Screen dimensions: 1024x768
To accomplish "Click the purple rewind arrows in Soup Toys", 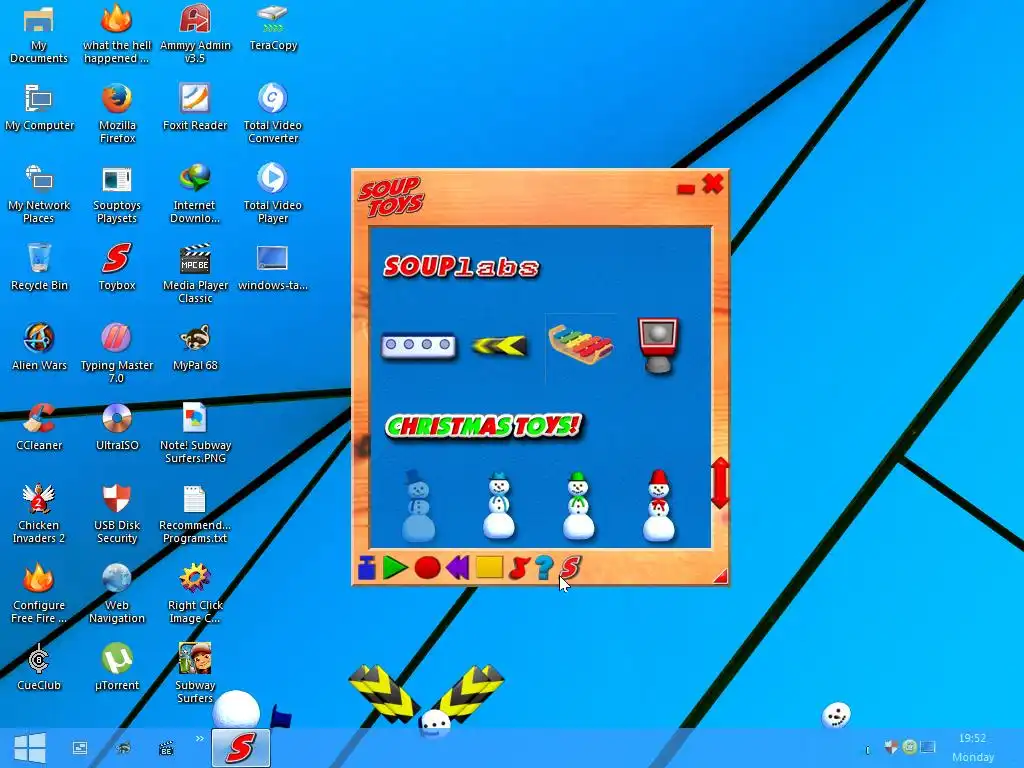I will coord(457,568).
